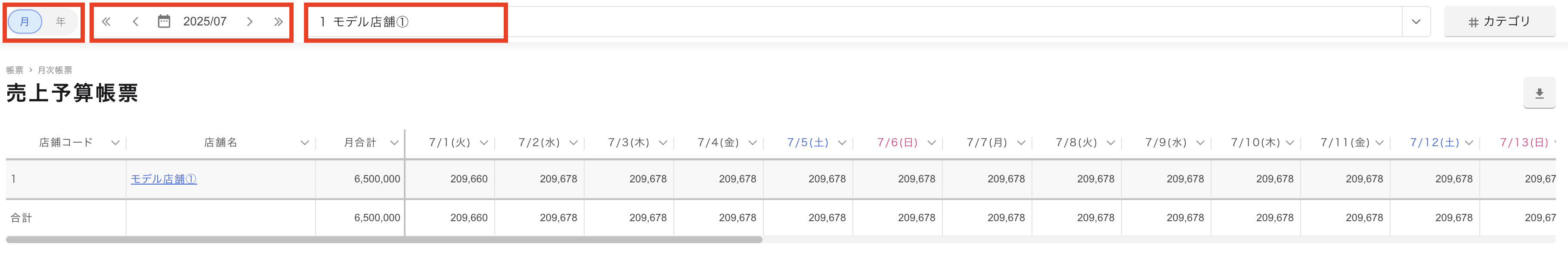1568x263 pixels.
Task: Click the 帳票 breadcrumb
Action: coord(15,70)
